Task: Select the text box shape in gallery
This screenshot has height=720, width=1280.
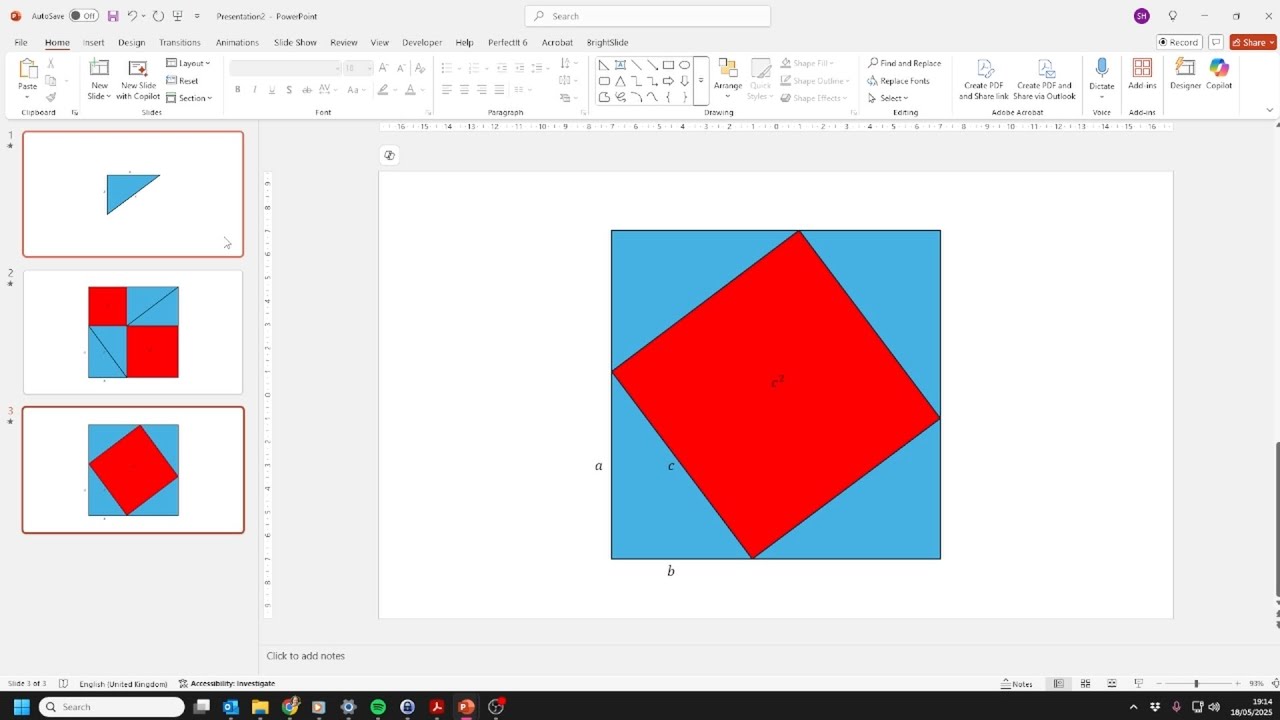Action: (x=620, y=65)
